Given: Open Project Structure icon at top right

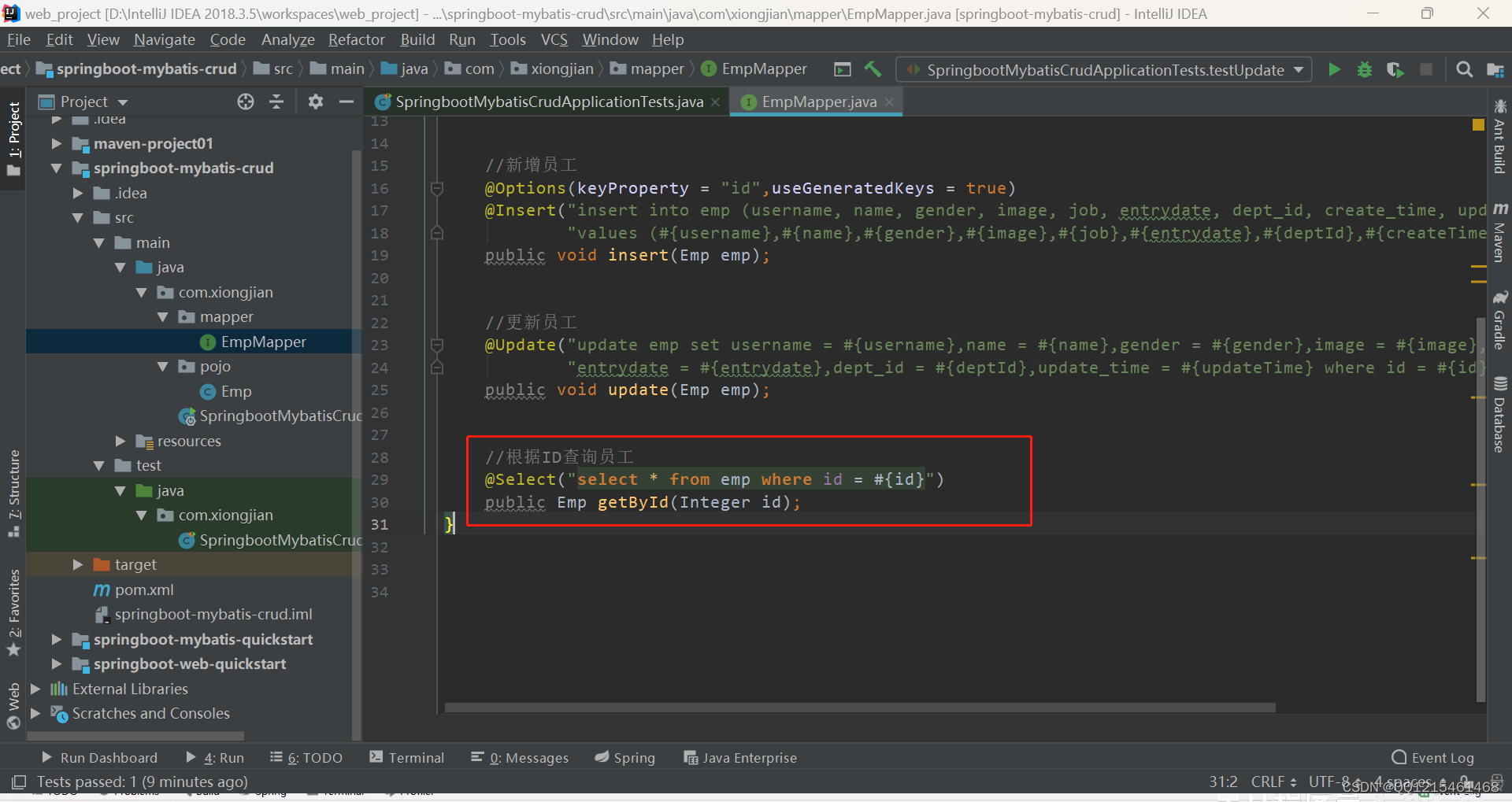Looking at the screenshot, I should click(1495, 69).
